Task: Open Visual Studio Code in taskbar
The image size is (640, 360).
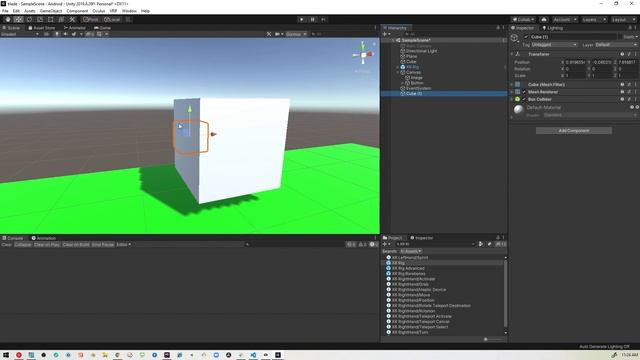Action: pos(253,355)
